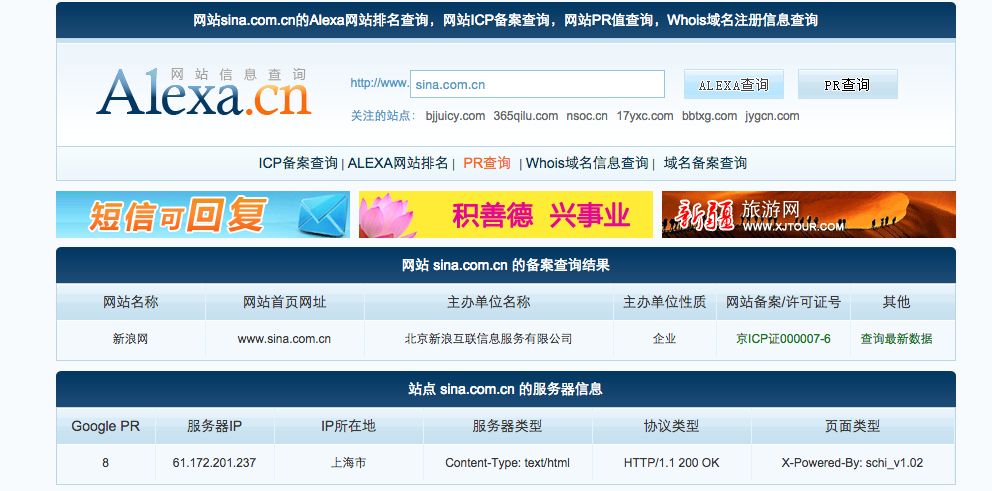Click the Alexa.cn logo
Screen dimensions: 992x491
204,92
